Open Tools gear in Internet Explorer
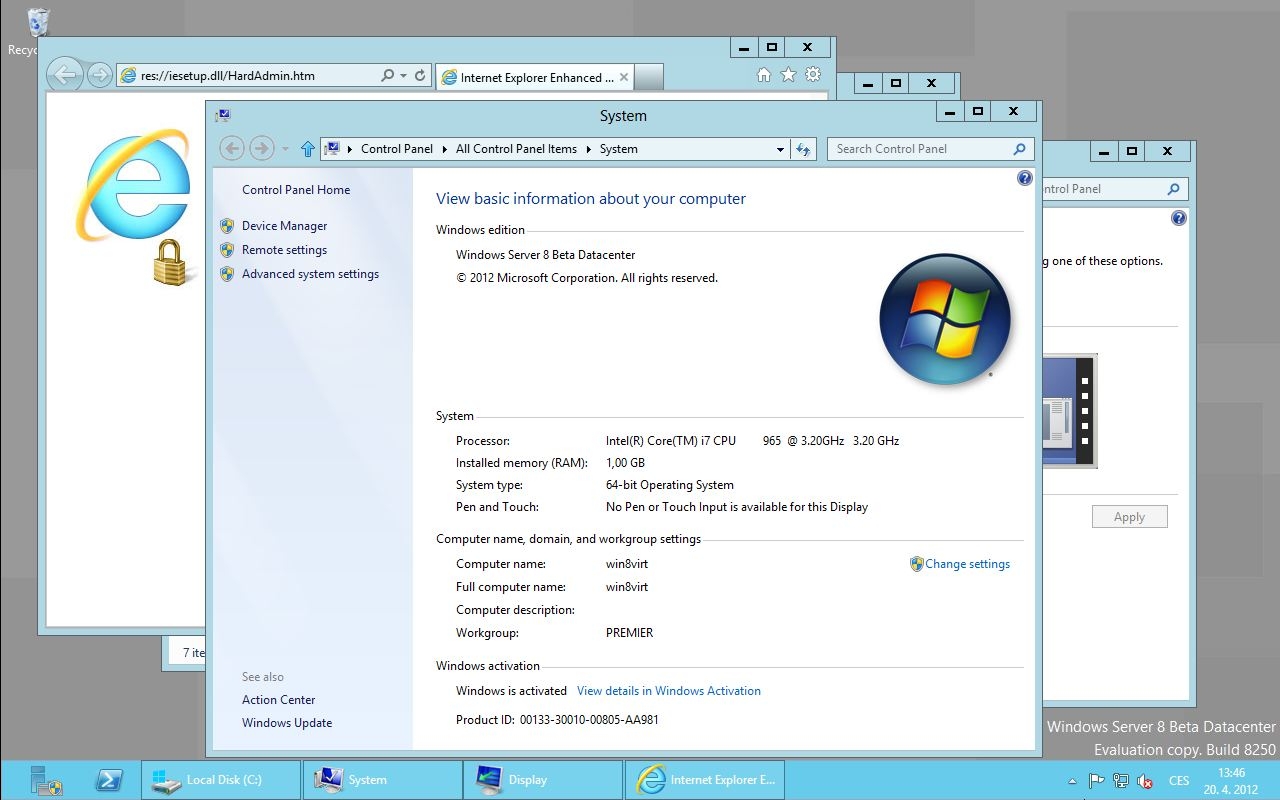This screenshot has height=800, width=1280. [x=813, y=75]
